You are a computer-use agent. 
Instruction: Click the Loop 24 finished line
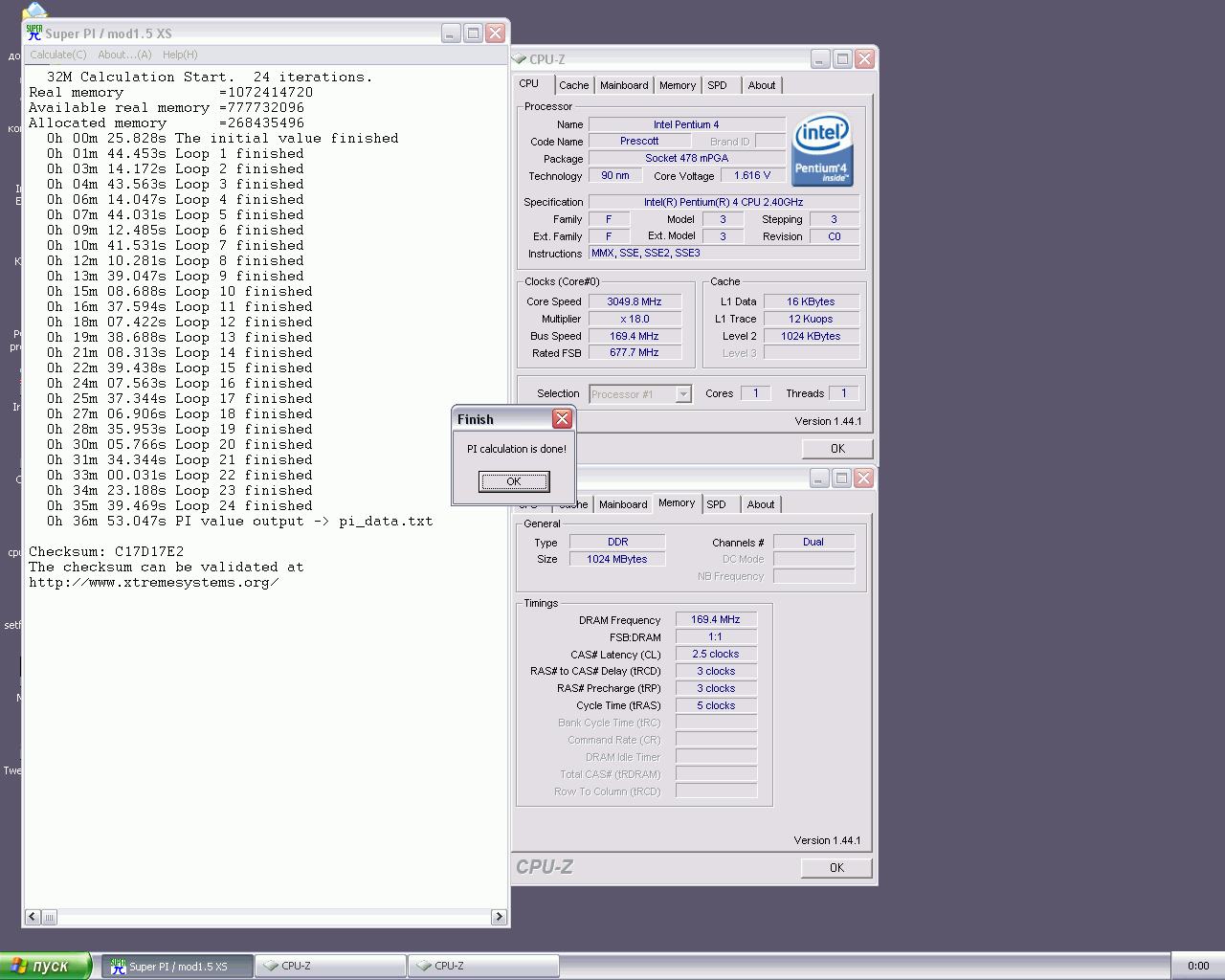[x=180, y=506]
